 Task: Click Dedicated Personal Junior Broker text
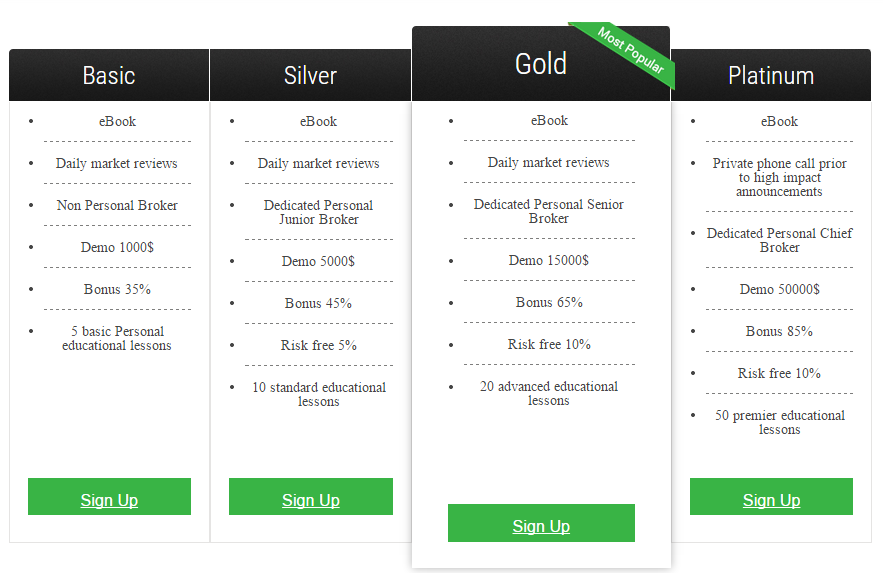pos(319,212)
